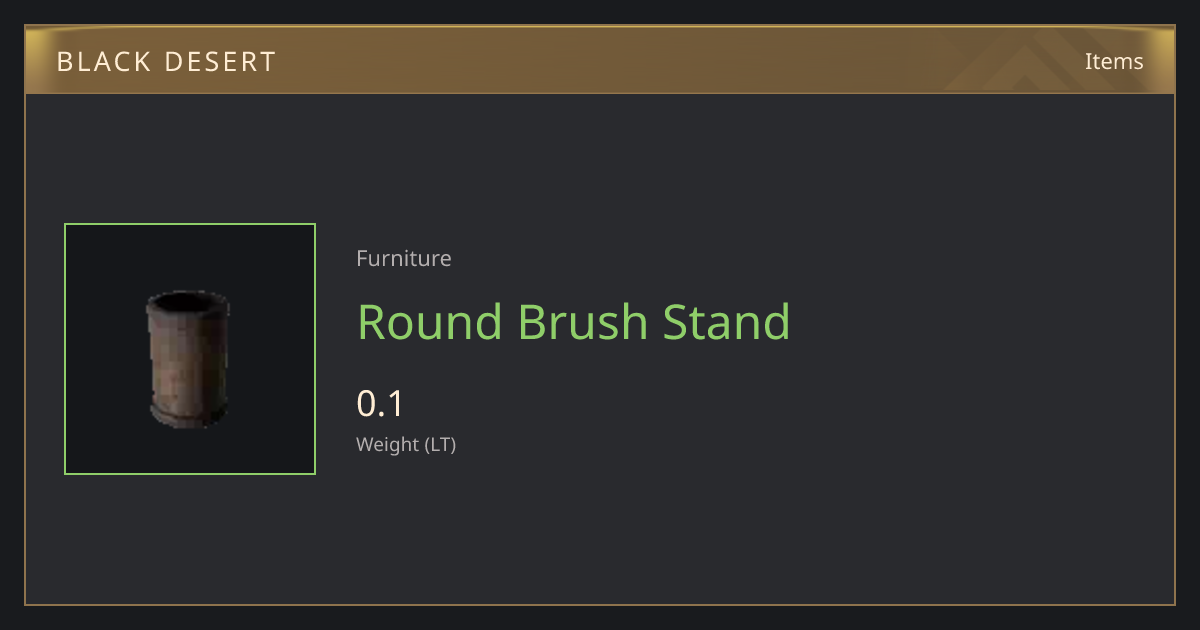Click the 0.1 weight value
1200x630 pixels.
point(380,404)
